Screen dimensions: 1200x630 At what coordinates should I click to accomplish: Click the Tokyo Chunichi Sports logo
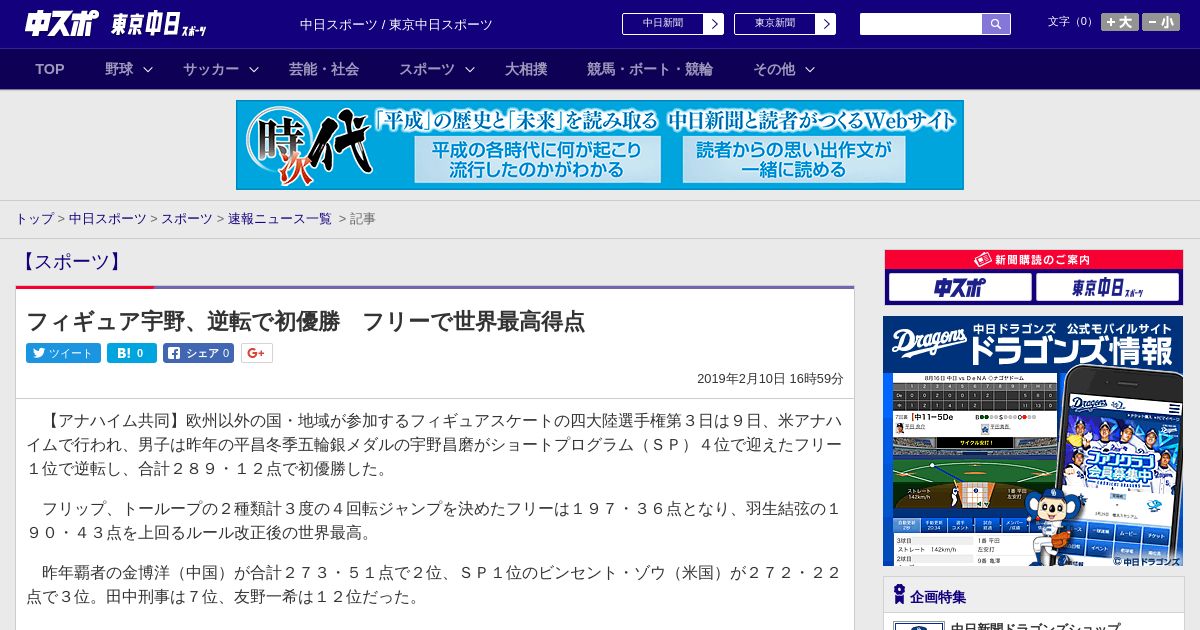click(x=159, y=24)
